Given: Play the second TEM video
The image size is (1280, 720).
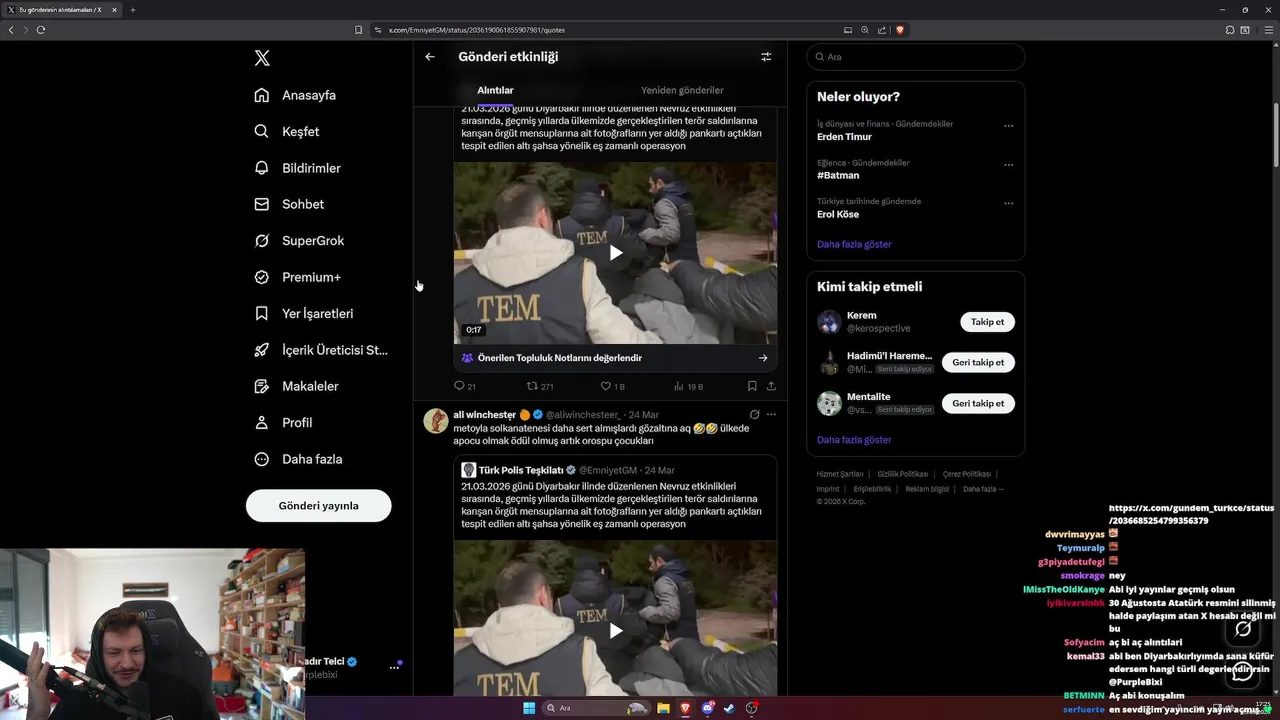Looking at the screenshot, I should [x=615, y=630].
